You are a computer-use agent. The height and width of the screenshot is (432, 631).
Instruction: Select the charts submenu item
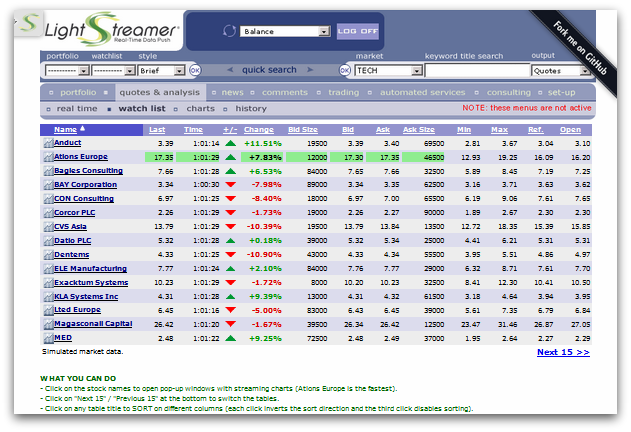point(200,109)
